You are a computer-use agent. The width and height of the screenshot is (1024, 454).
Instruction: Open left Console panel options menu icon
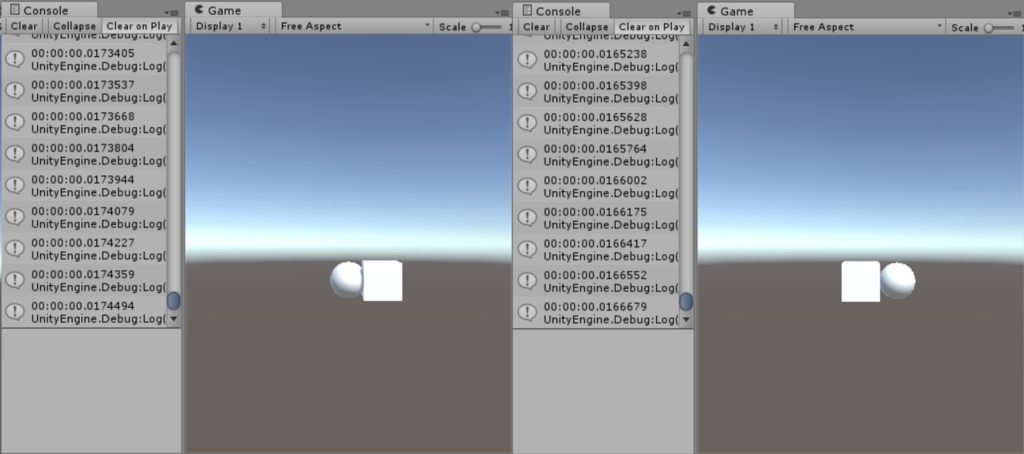click(x=172, y=12)
